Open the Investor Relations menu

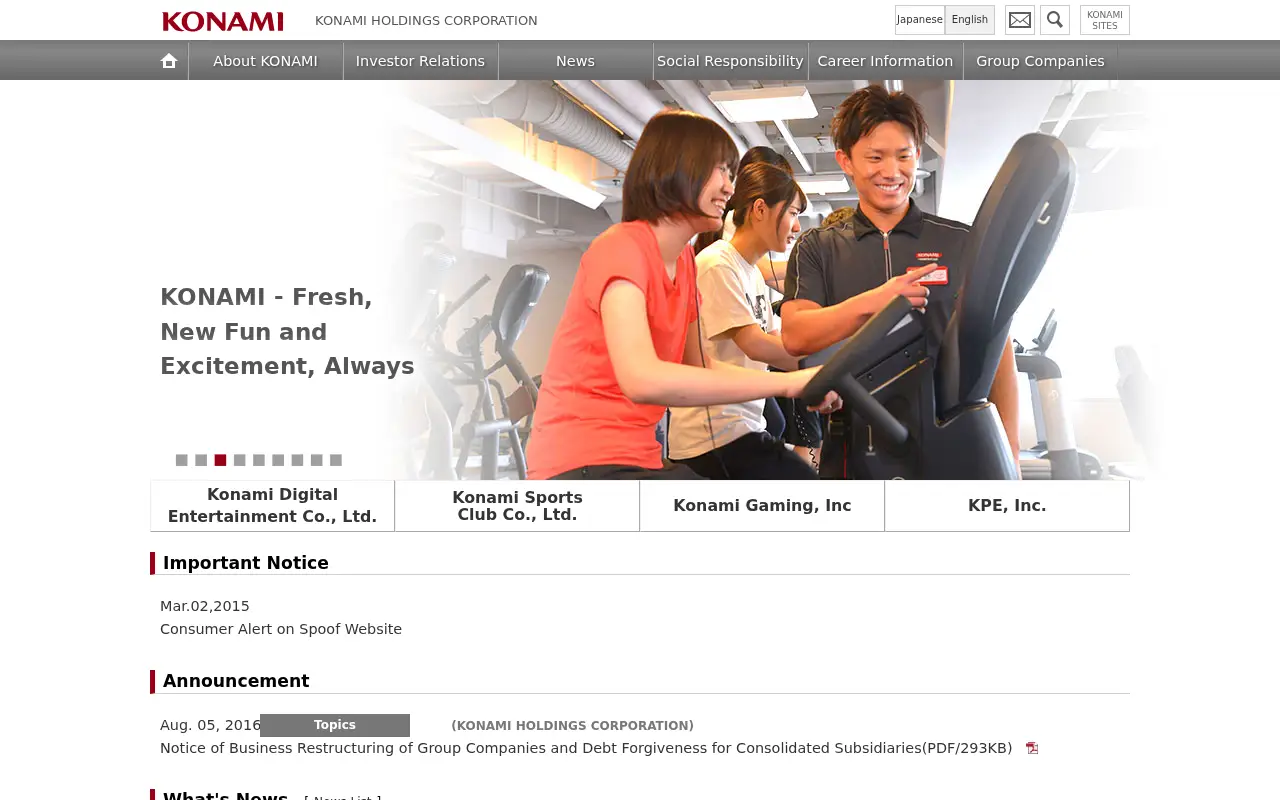coord(420,61)
